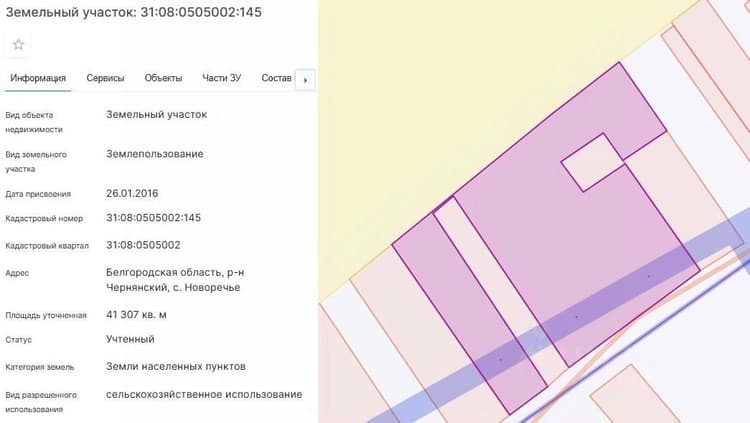Click the status value Учтенный
750x423 pixels.
click(x=130, y=339)
